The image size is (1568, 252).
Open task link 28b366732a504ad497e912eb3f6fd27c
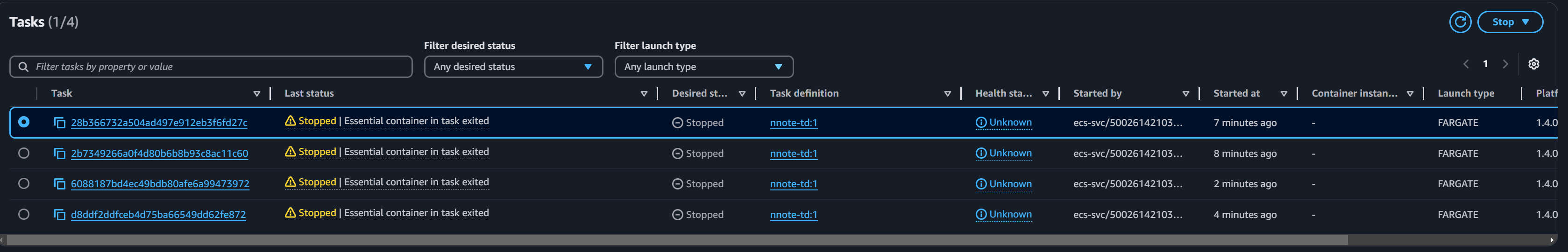pyautogui.click(x=159, y=122)
